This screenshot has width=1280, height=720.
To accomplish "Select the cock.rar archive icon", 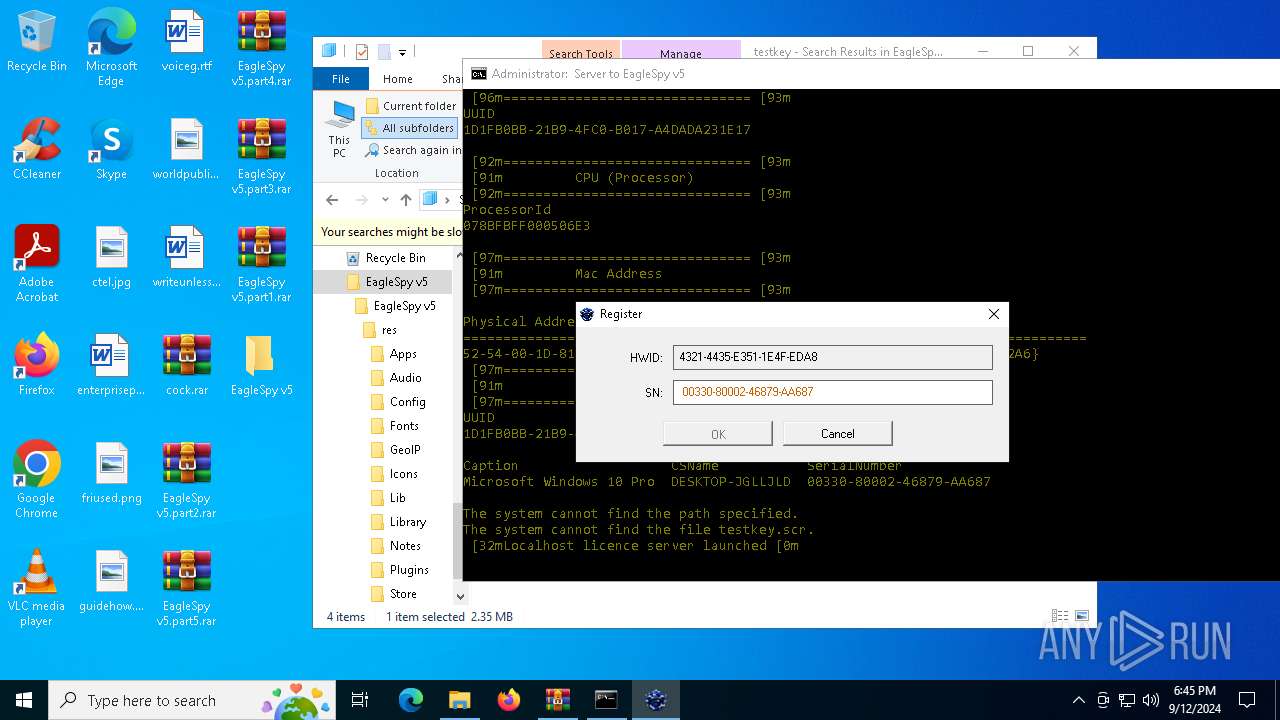I will coord(187,365).
